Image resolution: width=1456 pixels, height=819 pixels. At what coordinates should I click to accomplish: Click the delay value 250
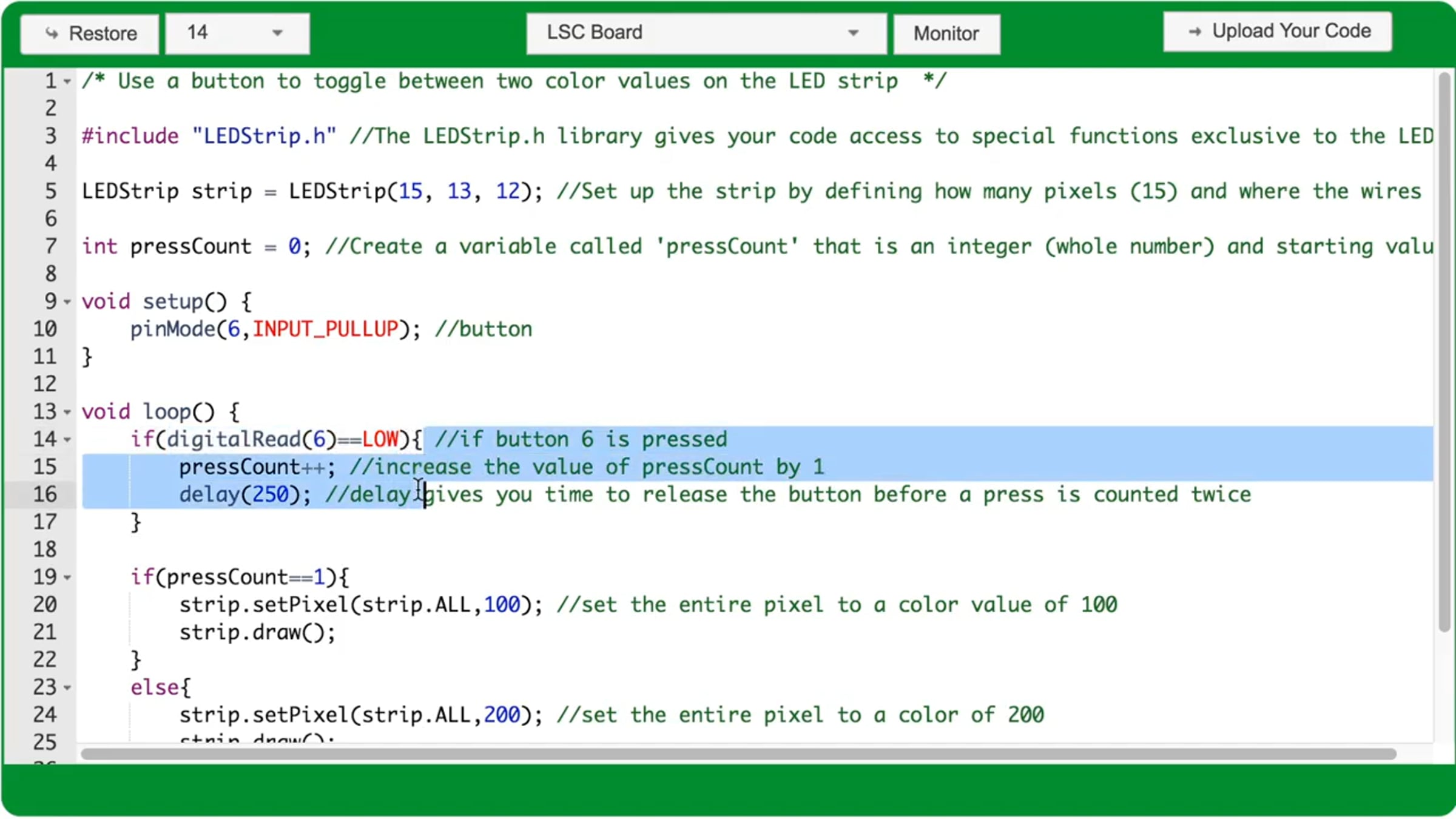click(270, 494)
